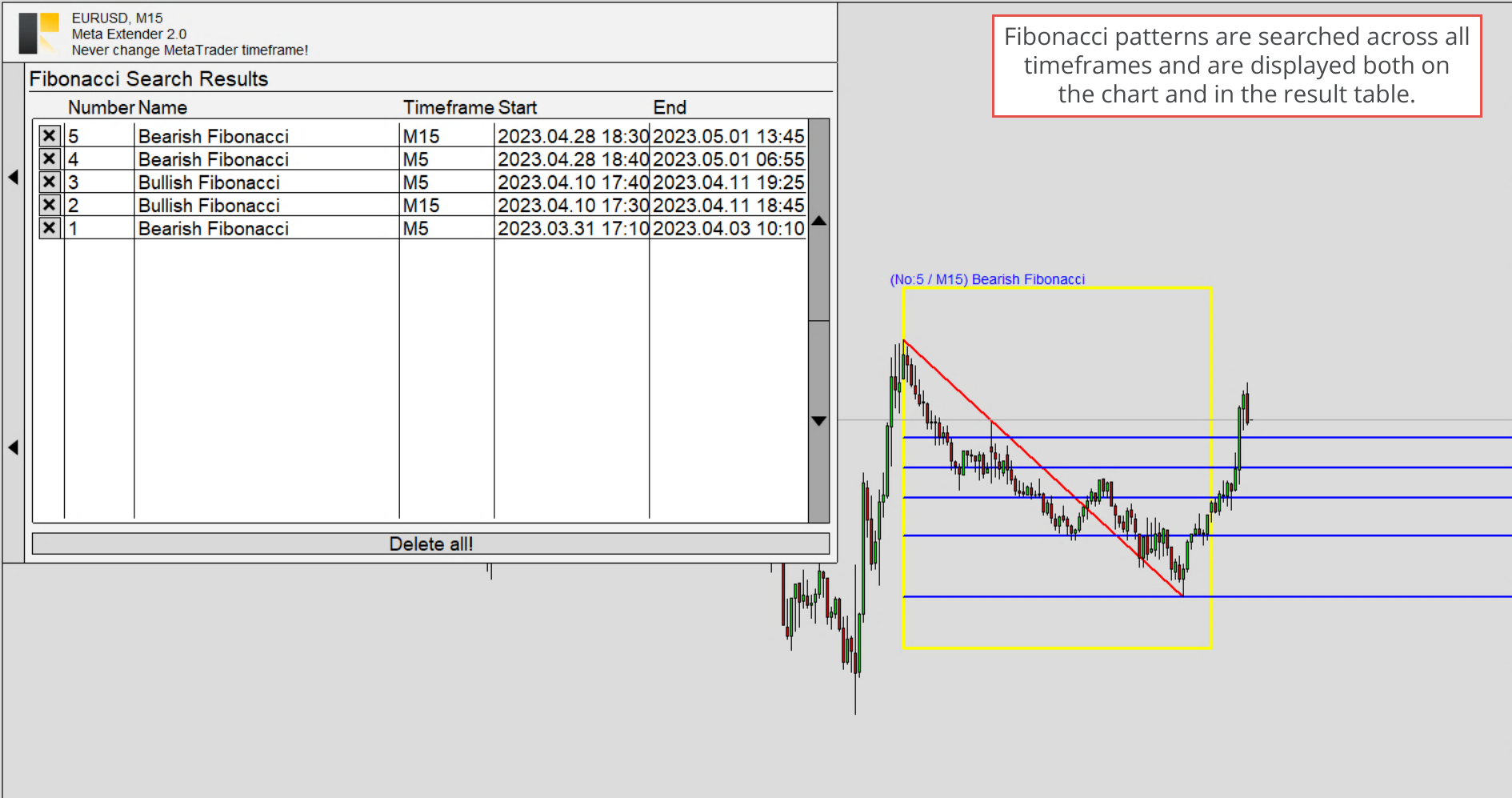Click end date 2023.05.01 06:55

pyautogui.click(x=729, y=159)
